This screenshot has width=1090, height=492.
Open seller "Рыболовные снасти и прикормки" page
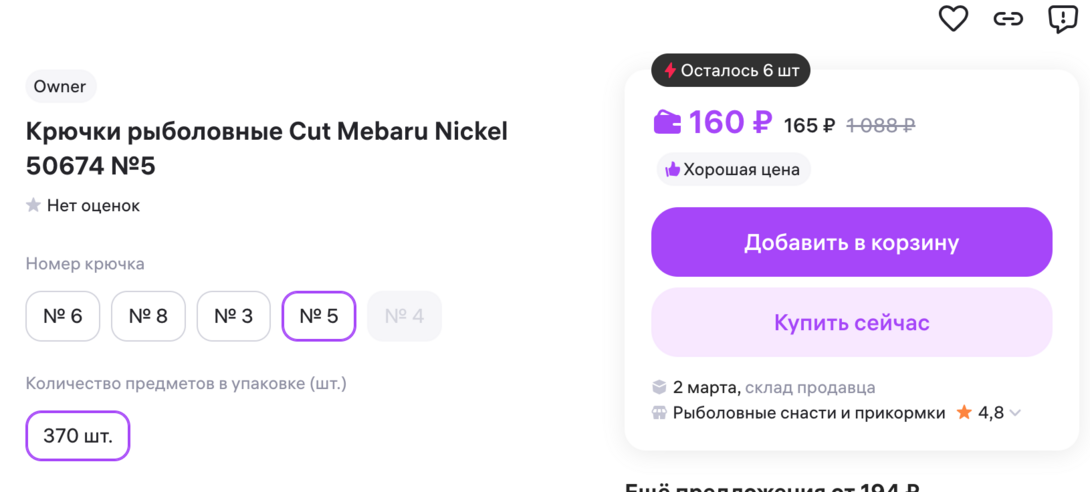[x=808, y=413]
